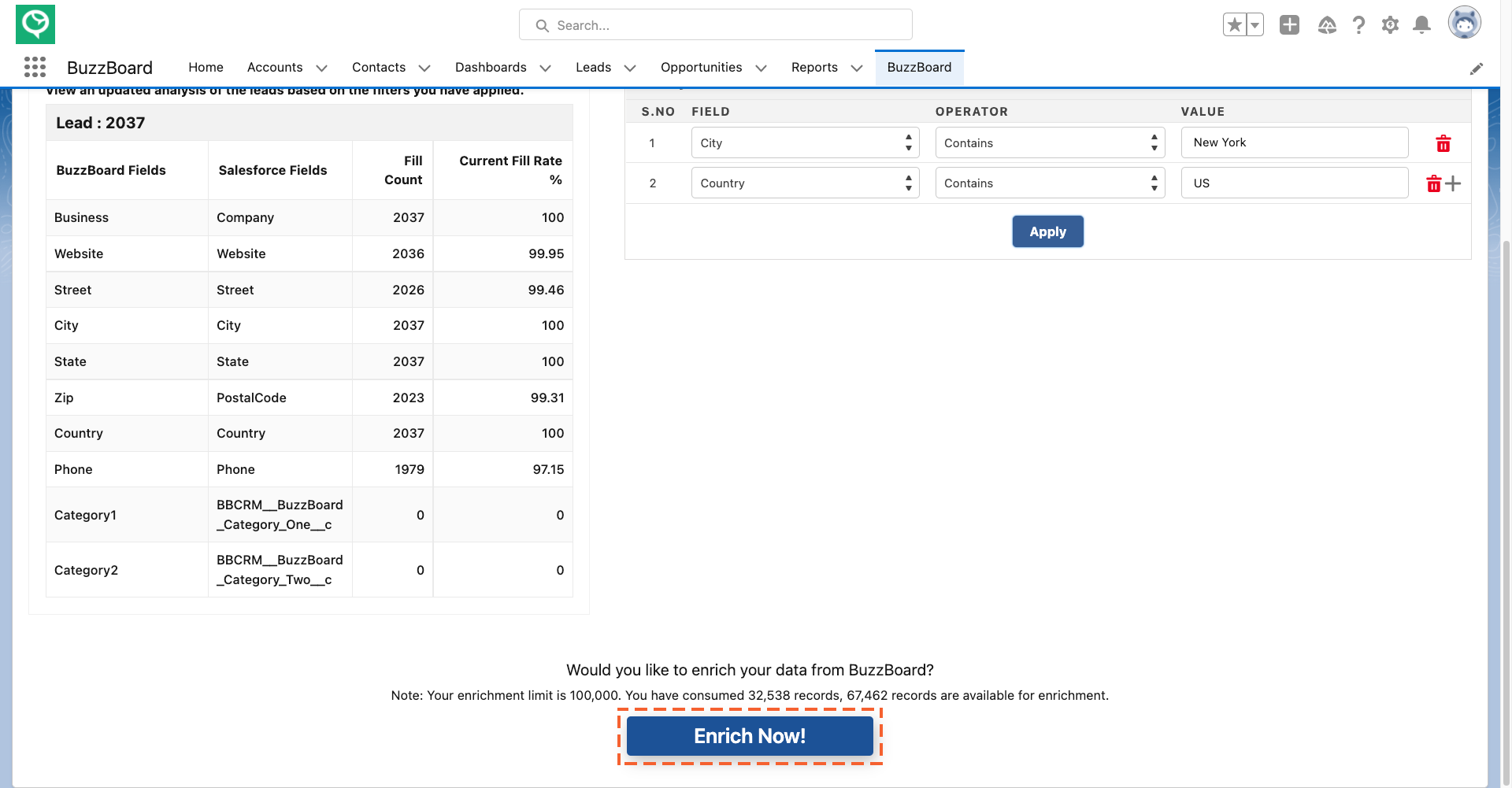The height and width of the screenshot is (788, 1512).
Task: Click BBCRM__BuzzBoard_Category_Two__c cell
Action: click(x=280, y=570)
